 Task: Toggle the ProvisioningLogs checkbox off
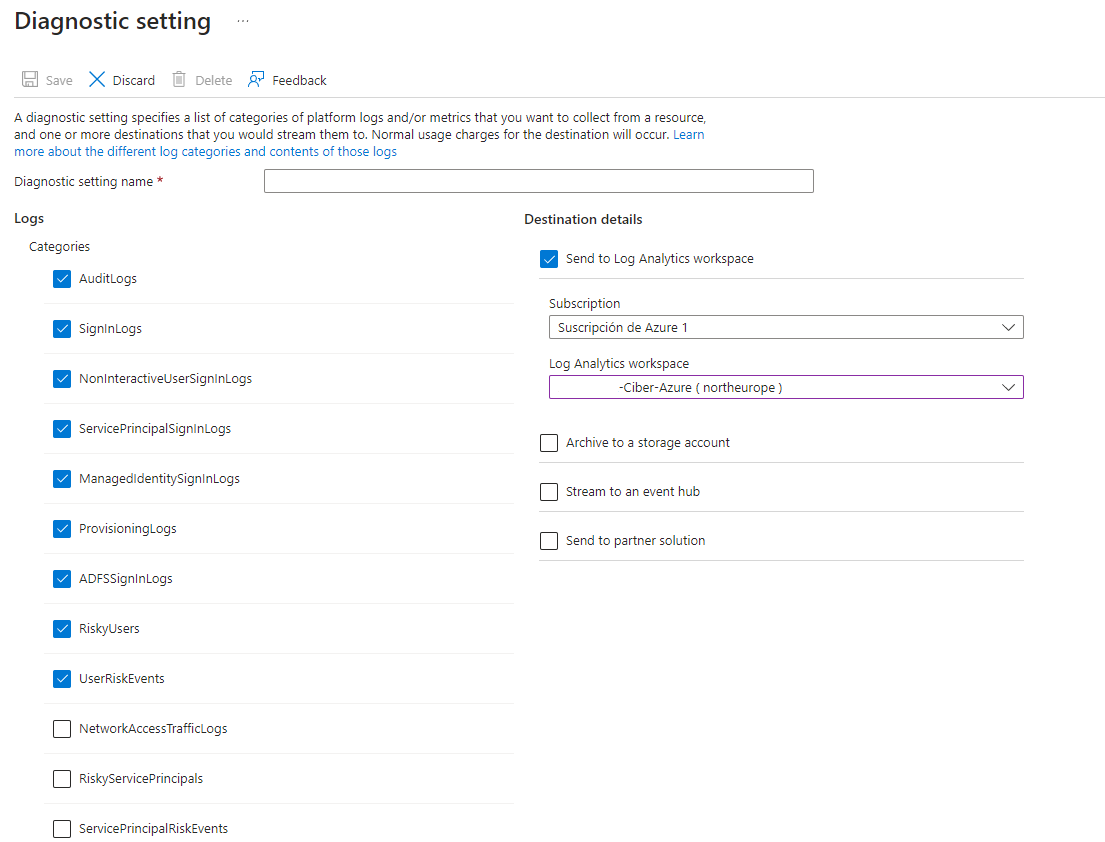click(62, 529)
